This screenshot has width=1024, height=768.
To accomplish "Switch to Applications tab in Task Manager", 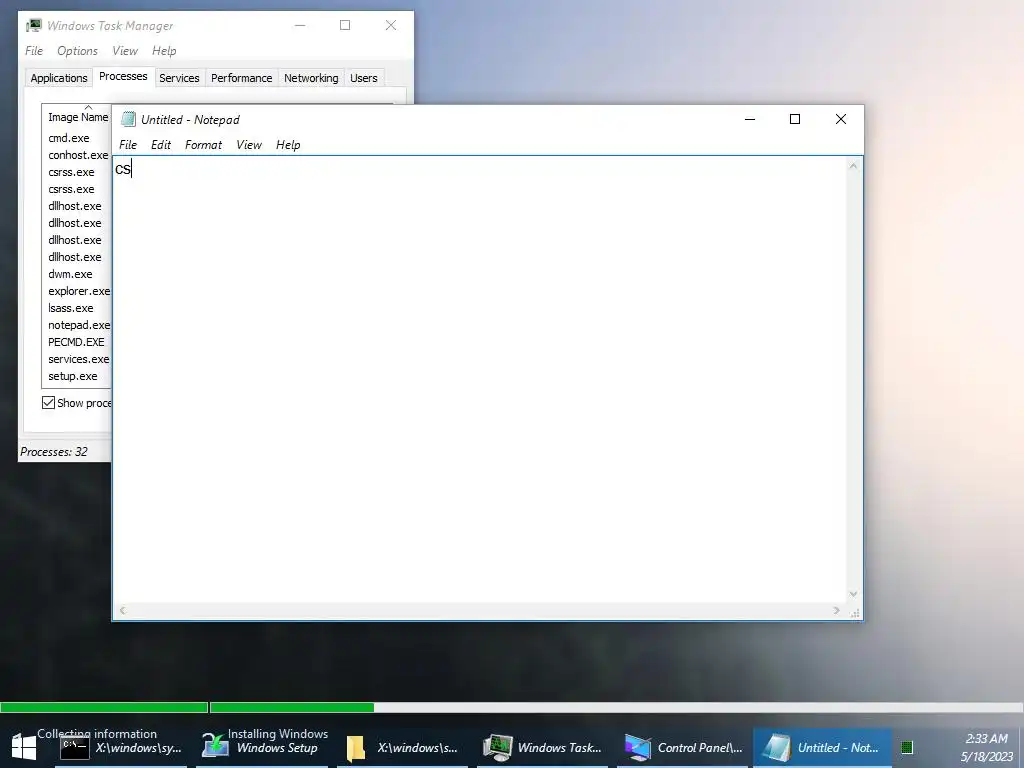I will click(59, 78).
